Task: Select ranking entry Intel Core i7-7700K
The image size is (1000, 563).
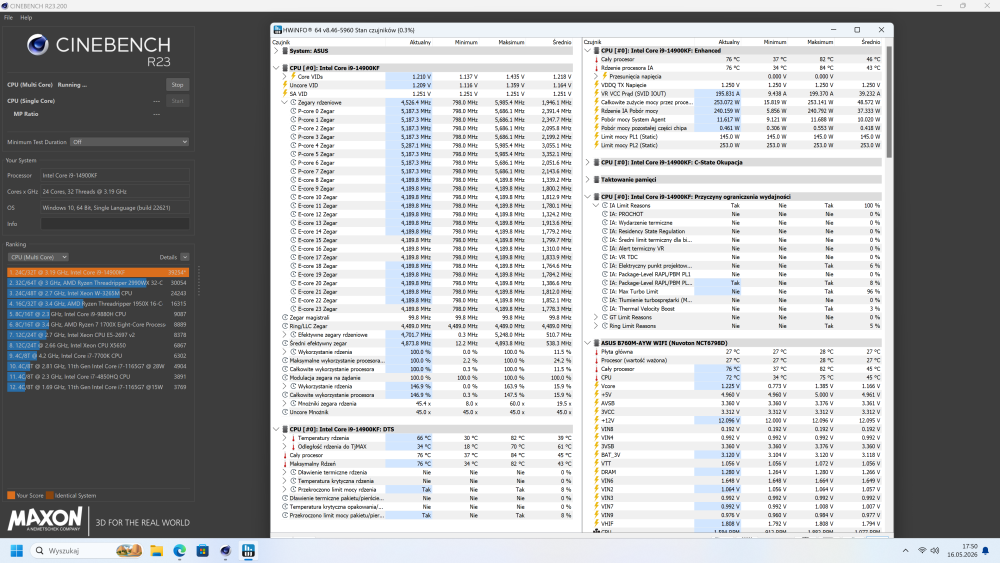Action: (98, 356)
